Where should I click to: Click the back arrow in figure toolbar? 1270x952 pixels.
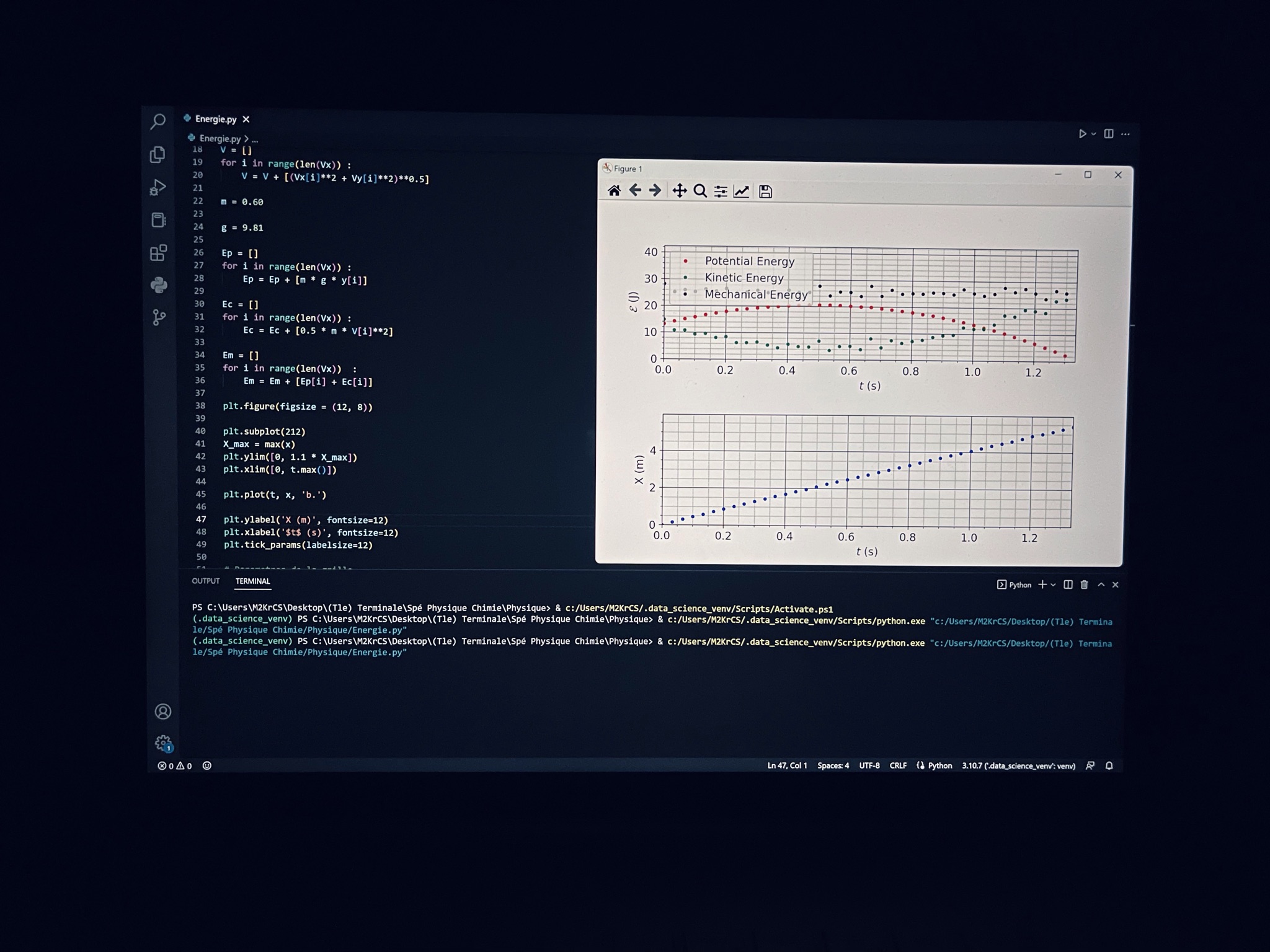635,190
